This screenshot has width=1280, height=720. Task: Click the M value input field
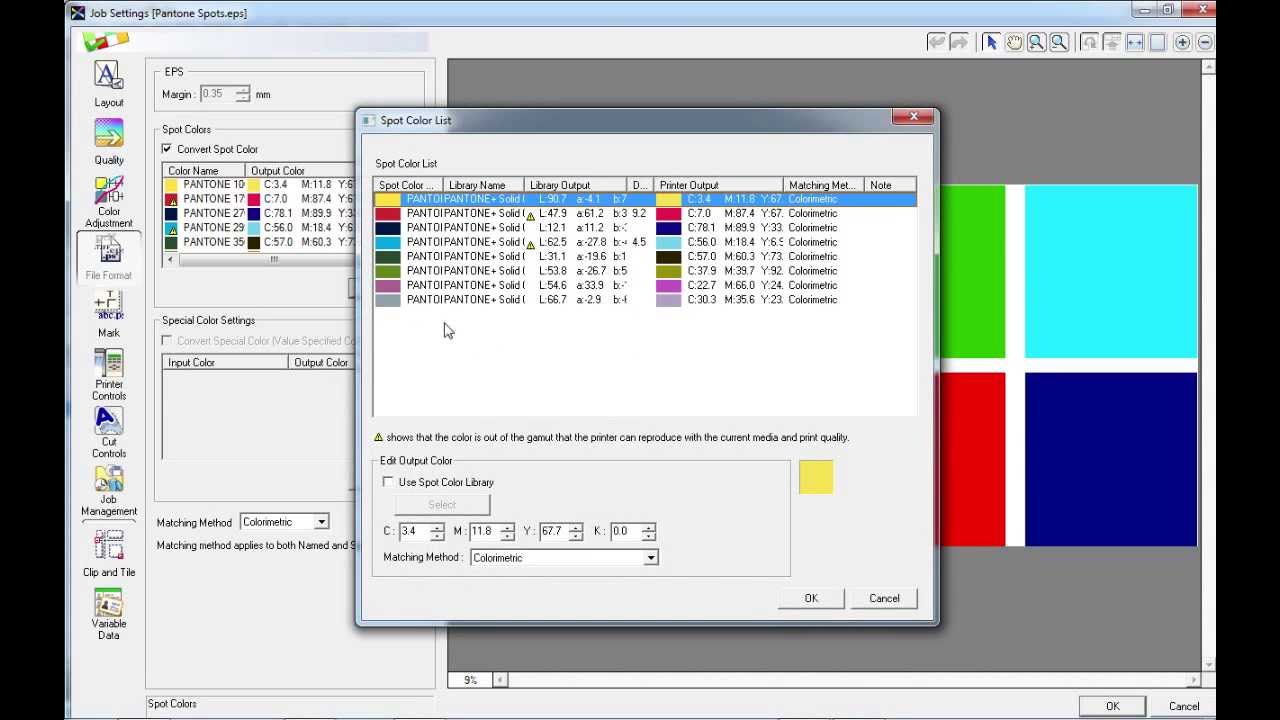(484, 531)
